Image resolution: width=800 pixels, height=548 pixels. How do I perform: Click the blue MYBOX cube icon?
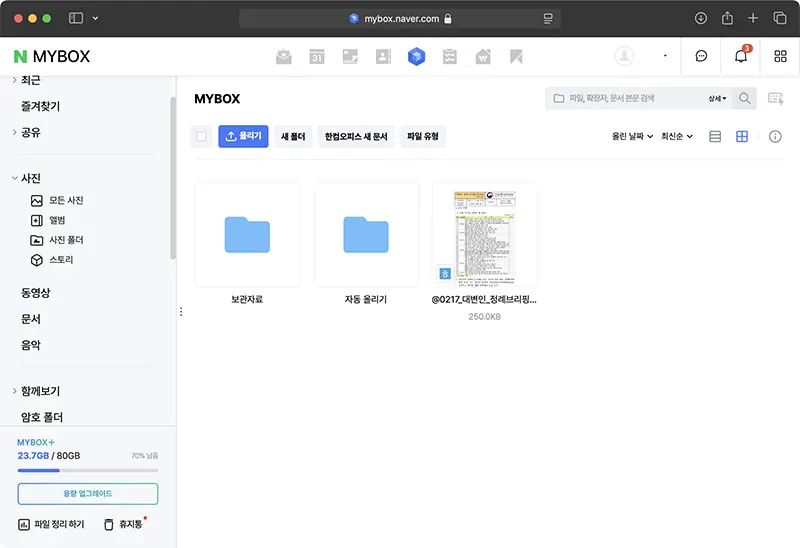pyautogui.click(x=416, y=57)
